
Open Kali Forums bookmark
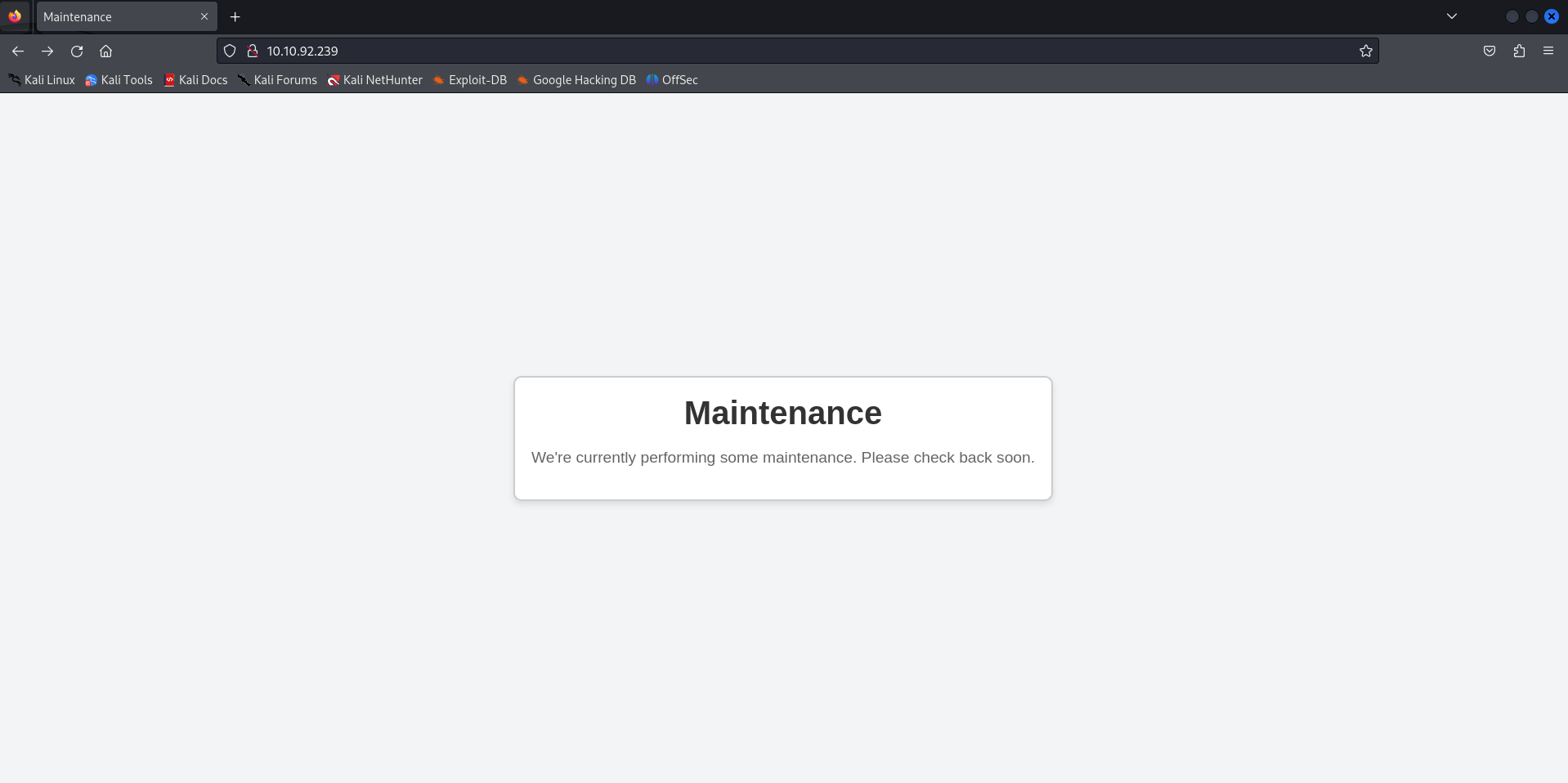[278, 80]
